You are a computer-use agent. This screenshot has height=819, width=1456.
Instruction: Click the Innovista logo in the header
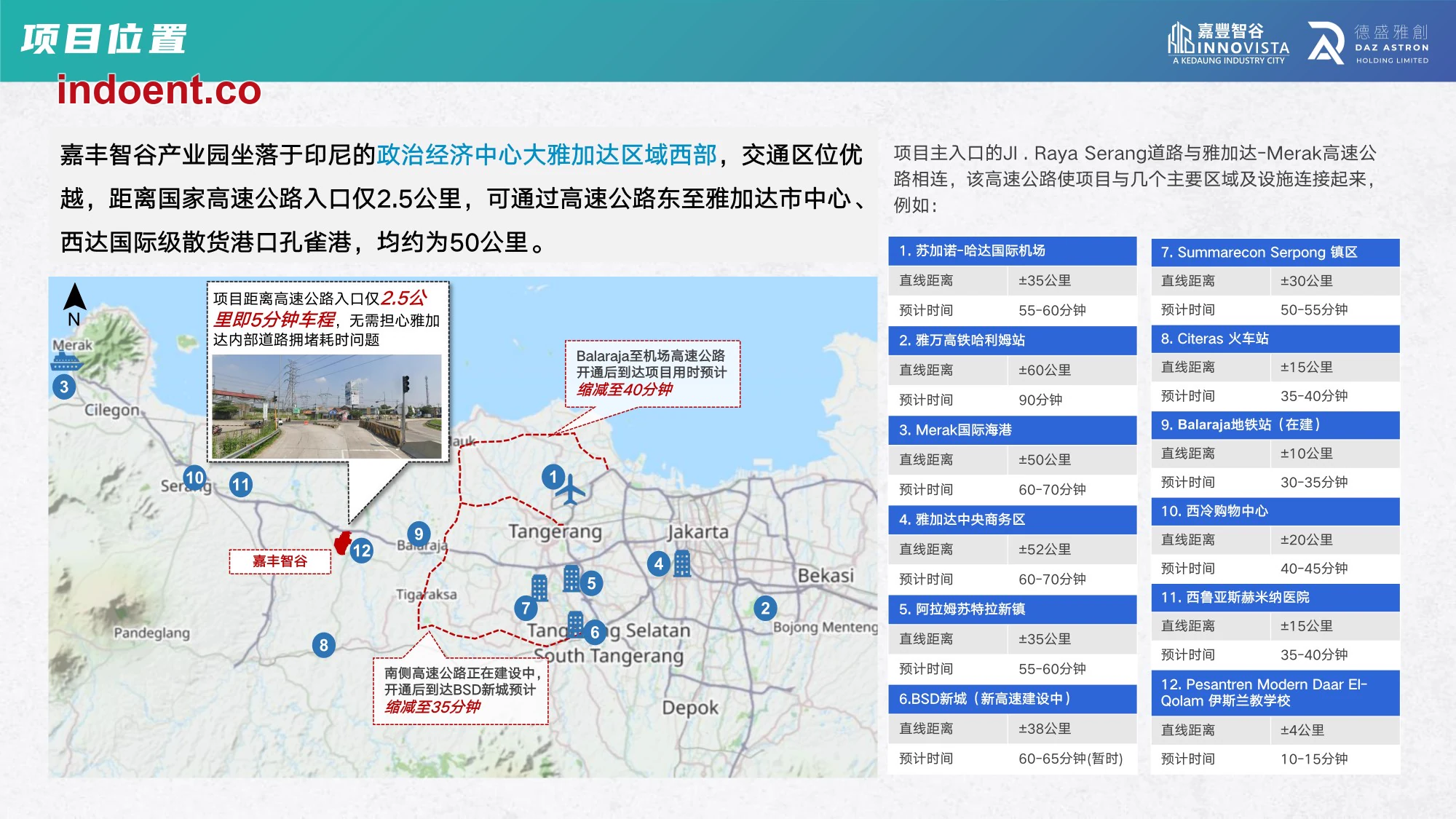1229,43
